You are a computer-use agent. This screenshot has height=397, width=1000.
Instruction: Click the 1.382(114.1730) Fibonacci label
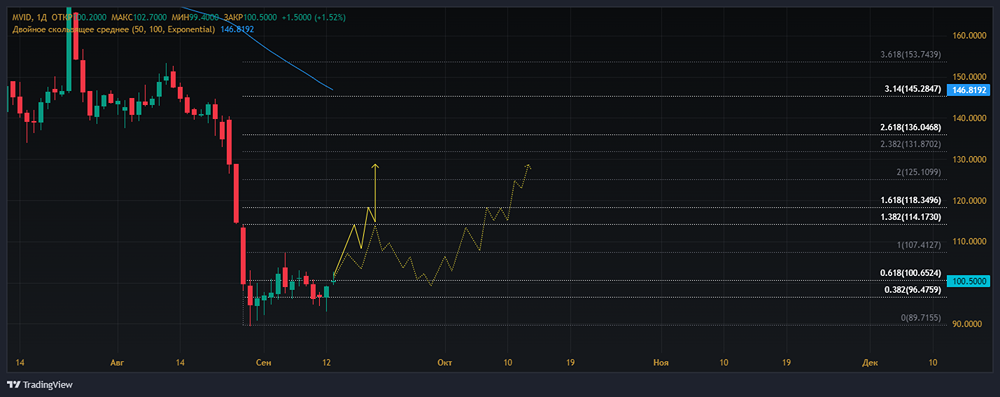point(911,218)
